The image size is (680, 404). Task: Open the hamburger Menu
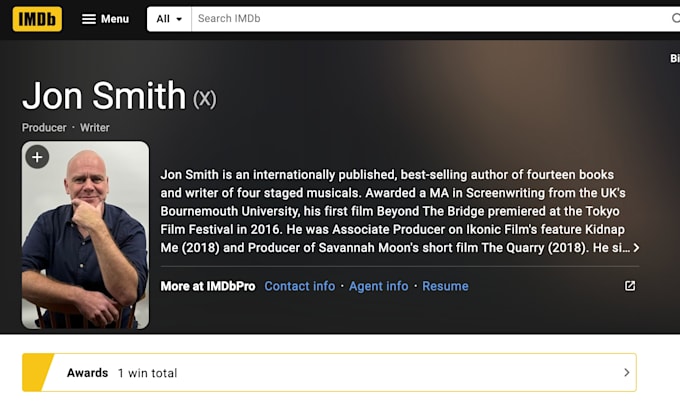pyautogui.click(x=105, y=19)
